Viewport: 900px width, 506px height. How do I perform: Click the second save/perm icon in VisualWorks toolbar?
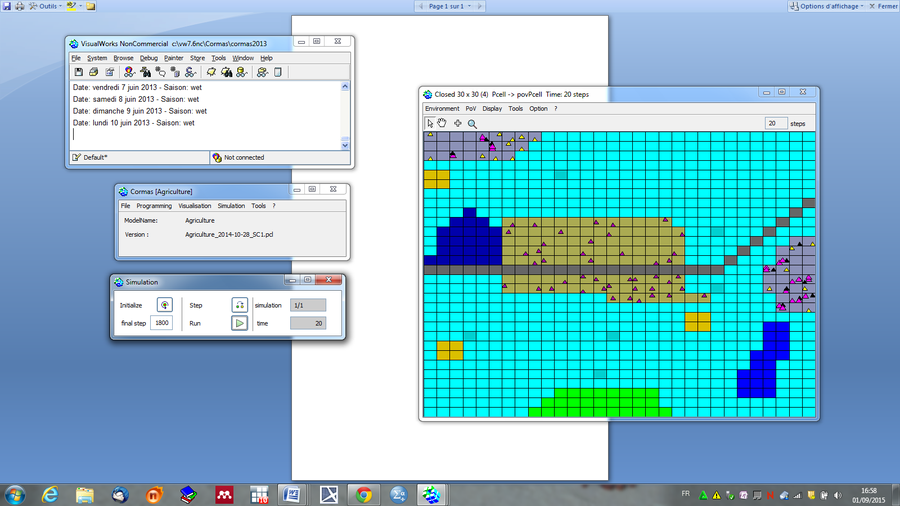94,72
